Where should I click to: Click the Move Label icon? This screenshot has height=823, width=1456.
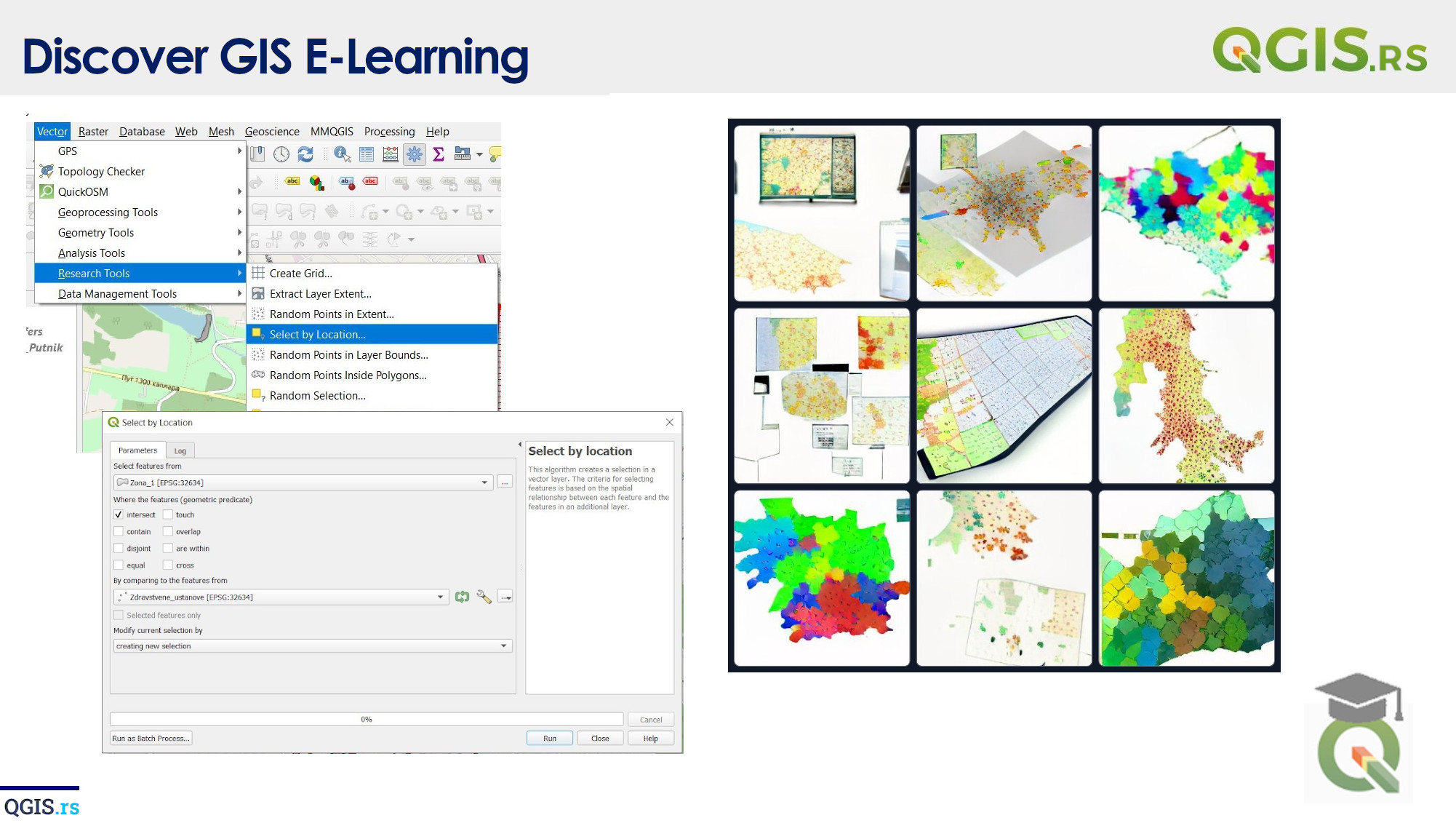pos(449,183)
